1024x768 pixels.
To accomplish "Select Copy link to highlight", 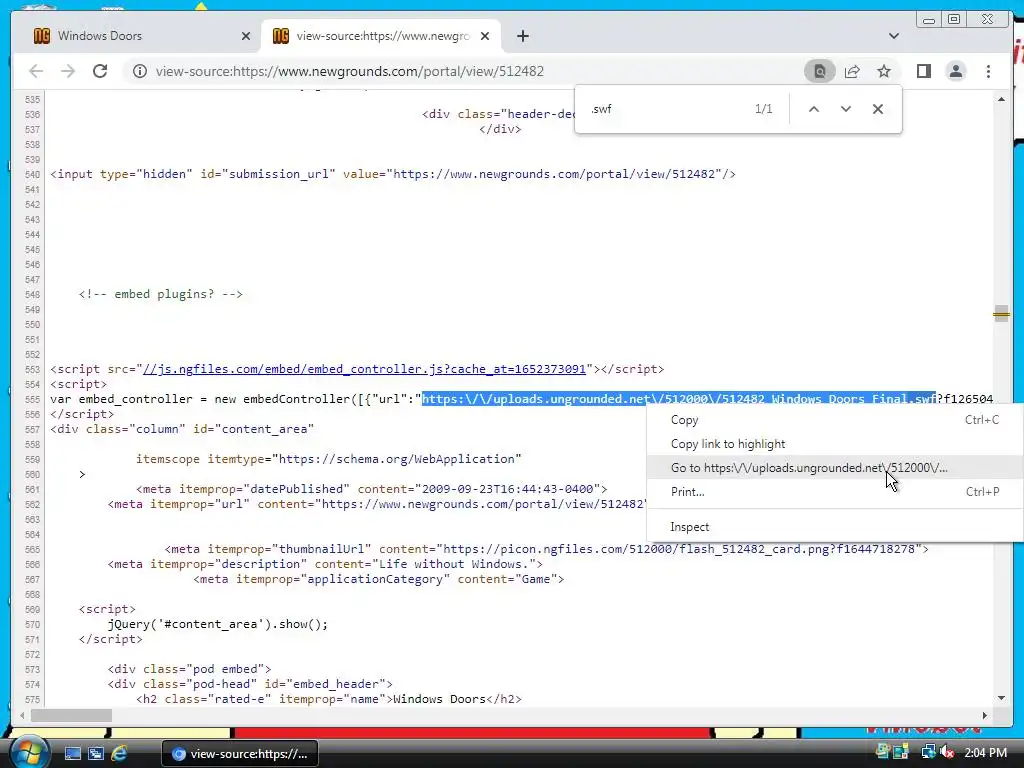I will tap(835, 444).
